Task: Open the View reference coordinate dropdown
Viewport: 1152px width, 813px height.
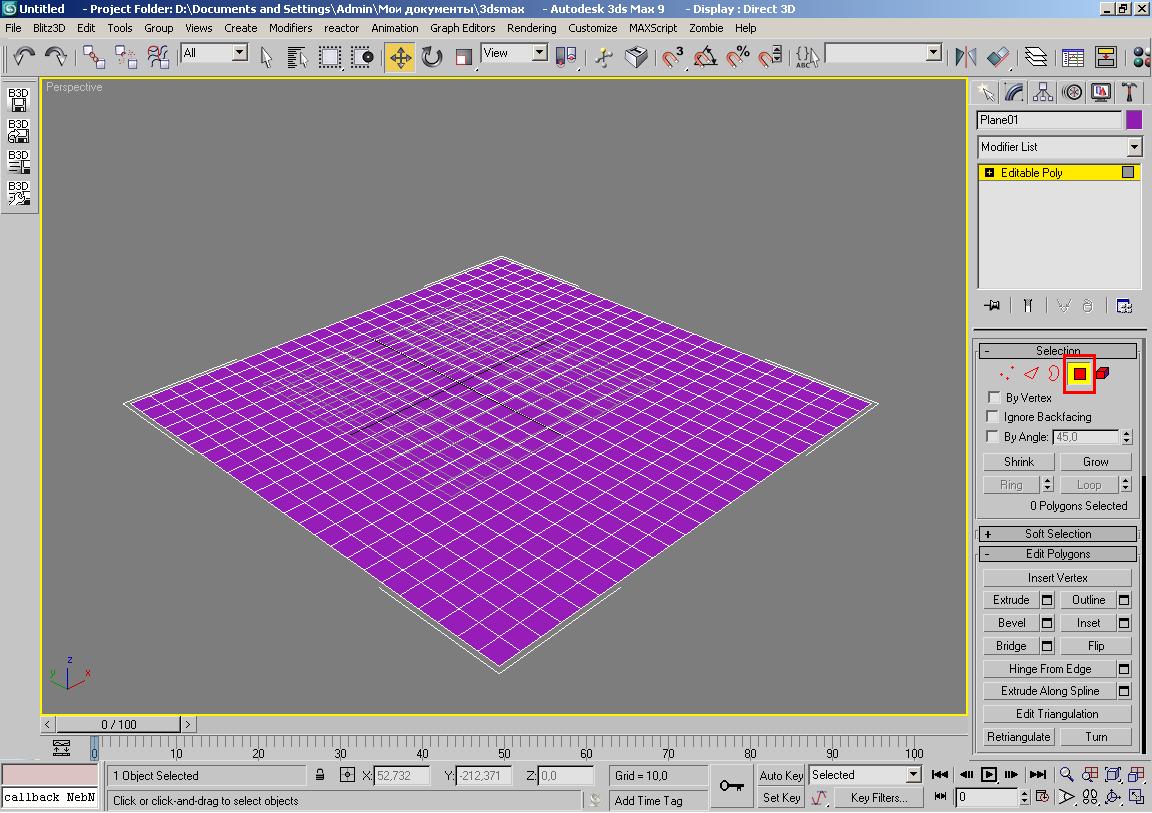Action: click(514, 54)
